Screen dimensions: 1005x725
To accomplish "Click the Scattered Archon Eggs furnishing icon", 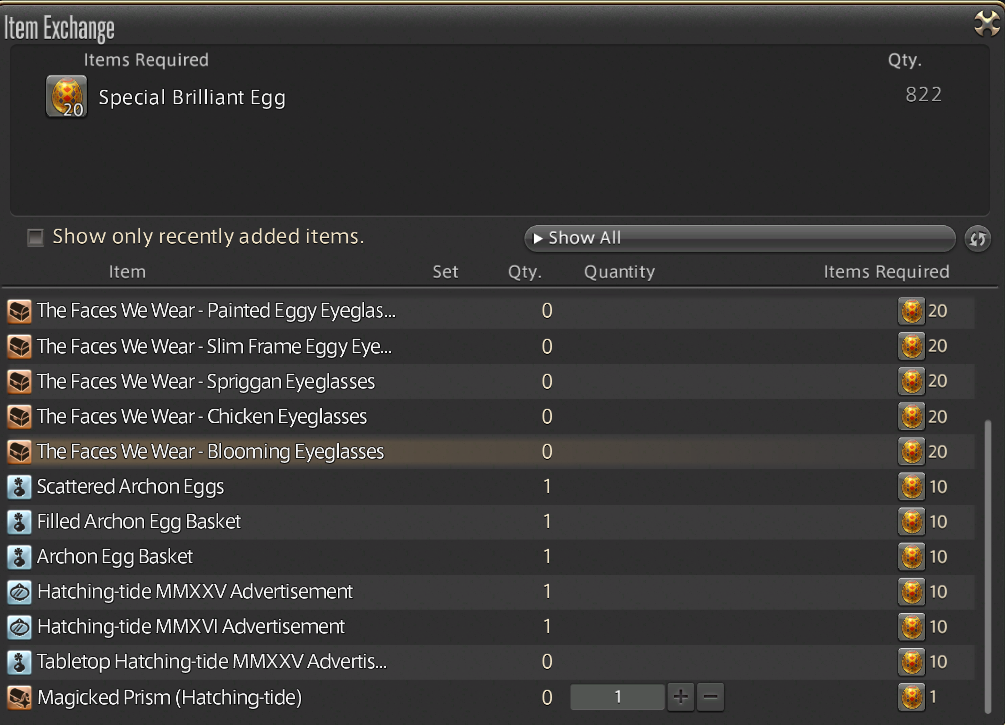I will pos(19,487).
